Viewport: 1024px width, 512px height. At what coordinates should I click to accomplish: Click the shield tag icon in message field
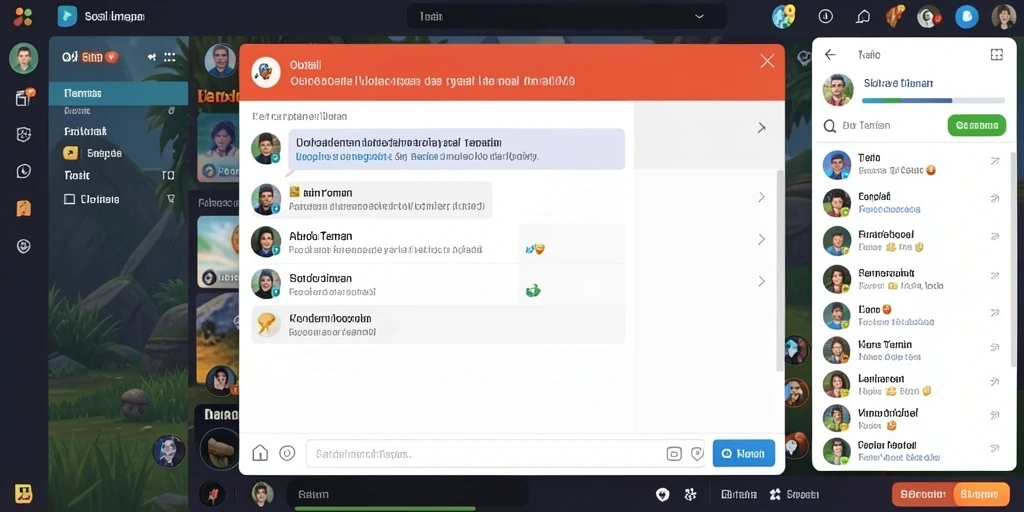697,453
